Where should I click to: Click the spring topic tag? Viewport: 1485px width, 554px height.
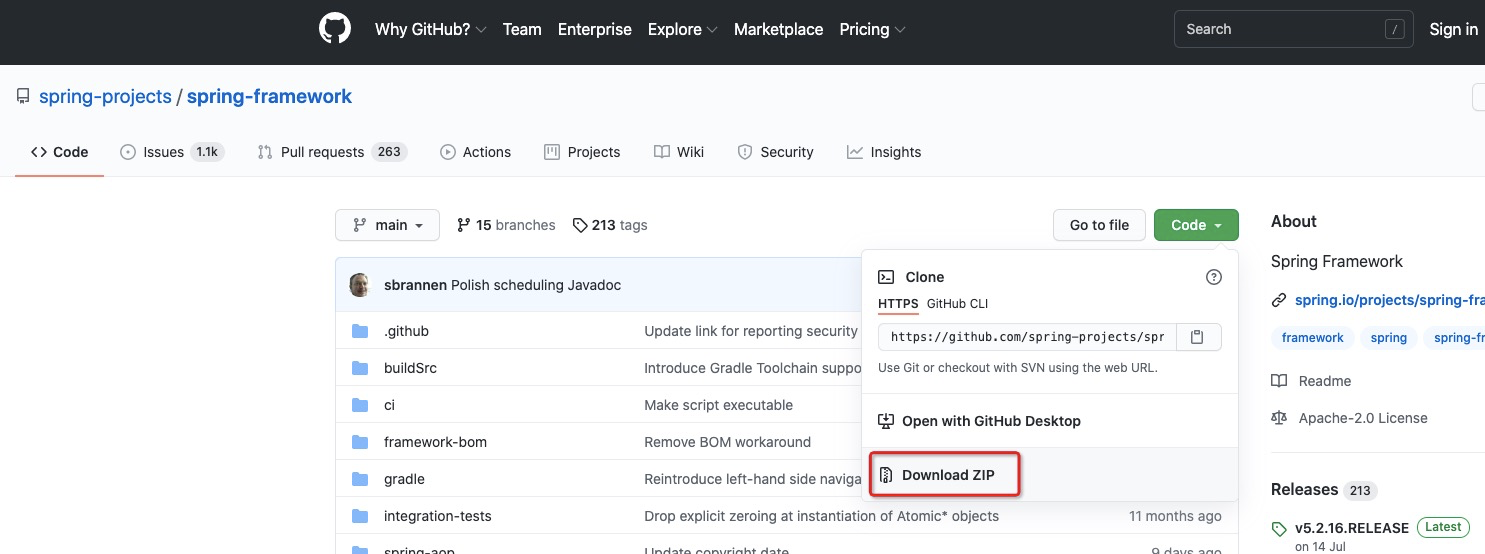(x=1389, y=338)
